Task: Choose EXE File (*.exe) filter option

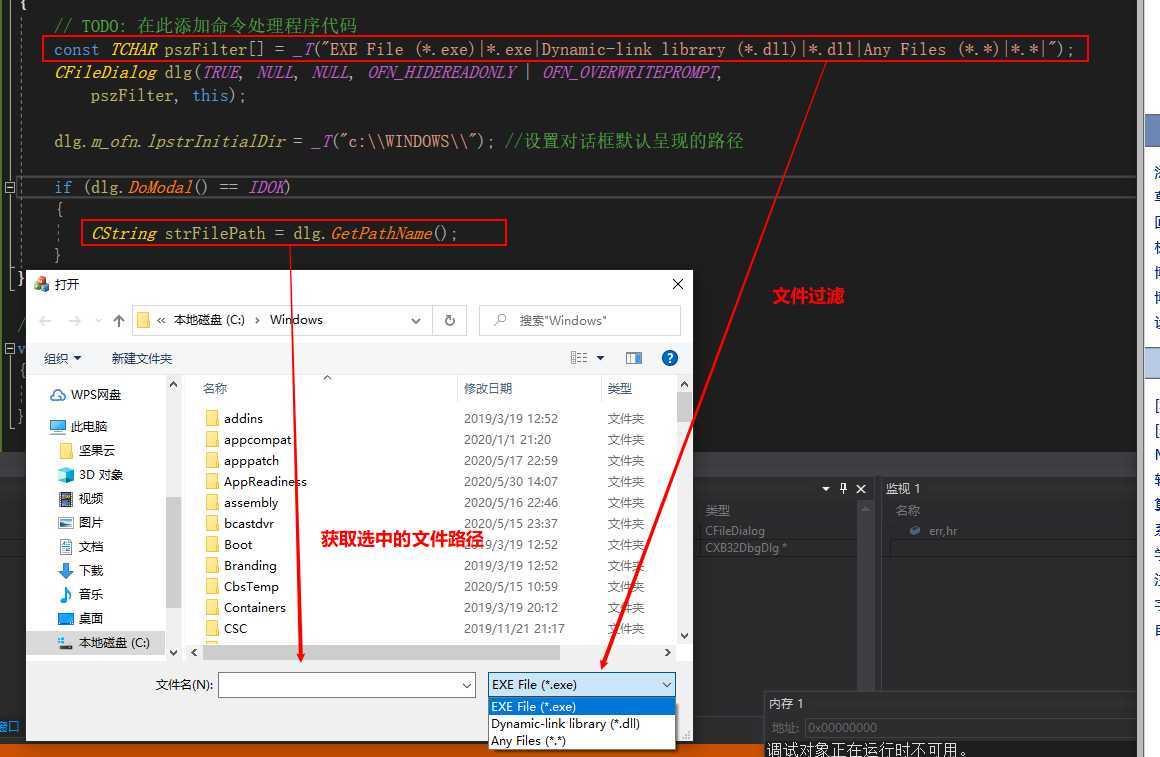Action: (x=581, y=707)
